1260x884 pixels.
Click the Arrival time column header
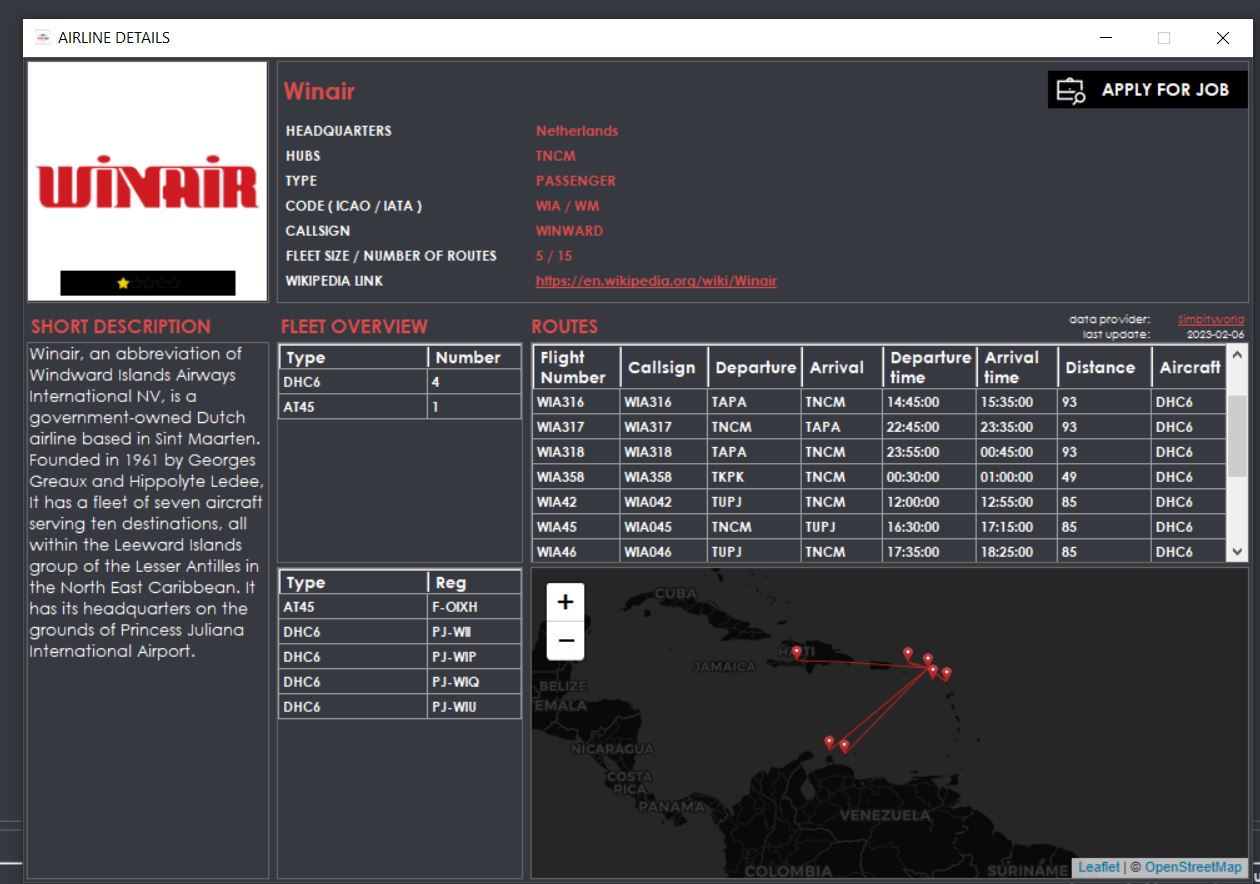click(x=1018, y=367)
